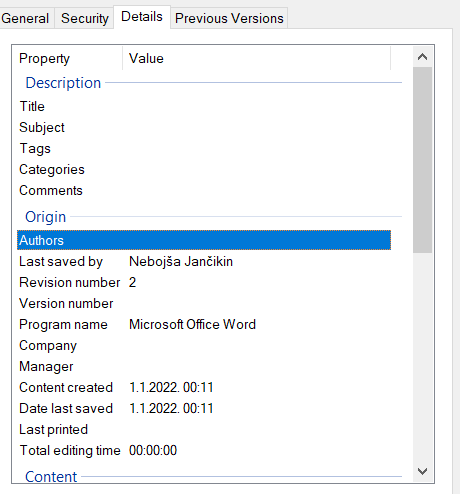Viewport: 460px width, 494px height.
Task: Switch to the General tab
Action: [x=25, y=18]
